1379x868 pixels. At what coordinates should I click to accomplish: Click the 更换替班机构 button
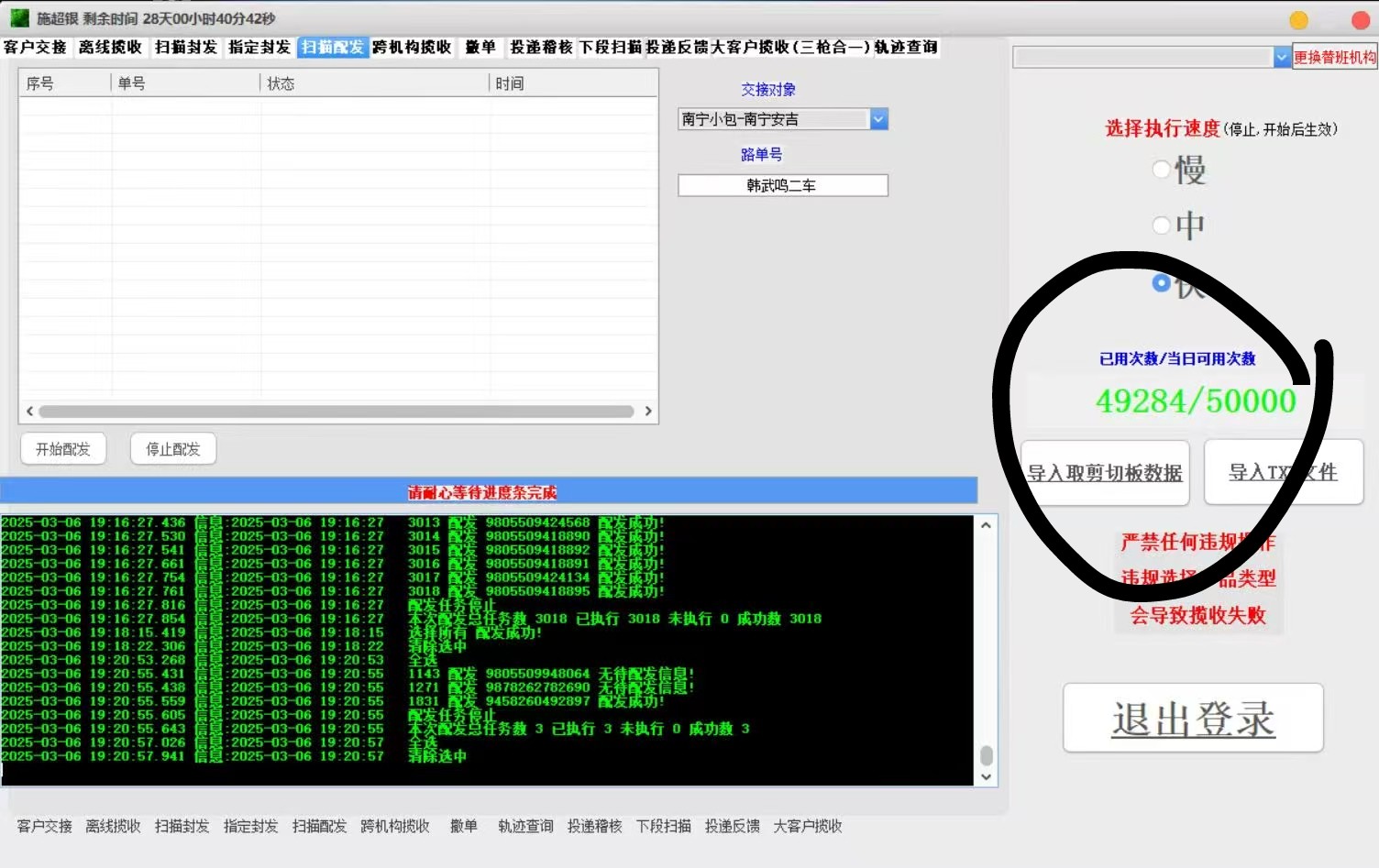coord(1335,57)
